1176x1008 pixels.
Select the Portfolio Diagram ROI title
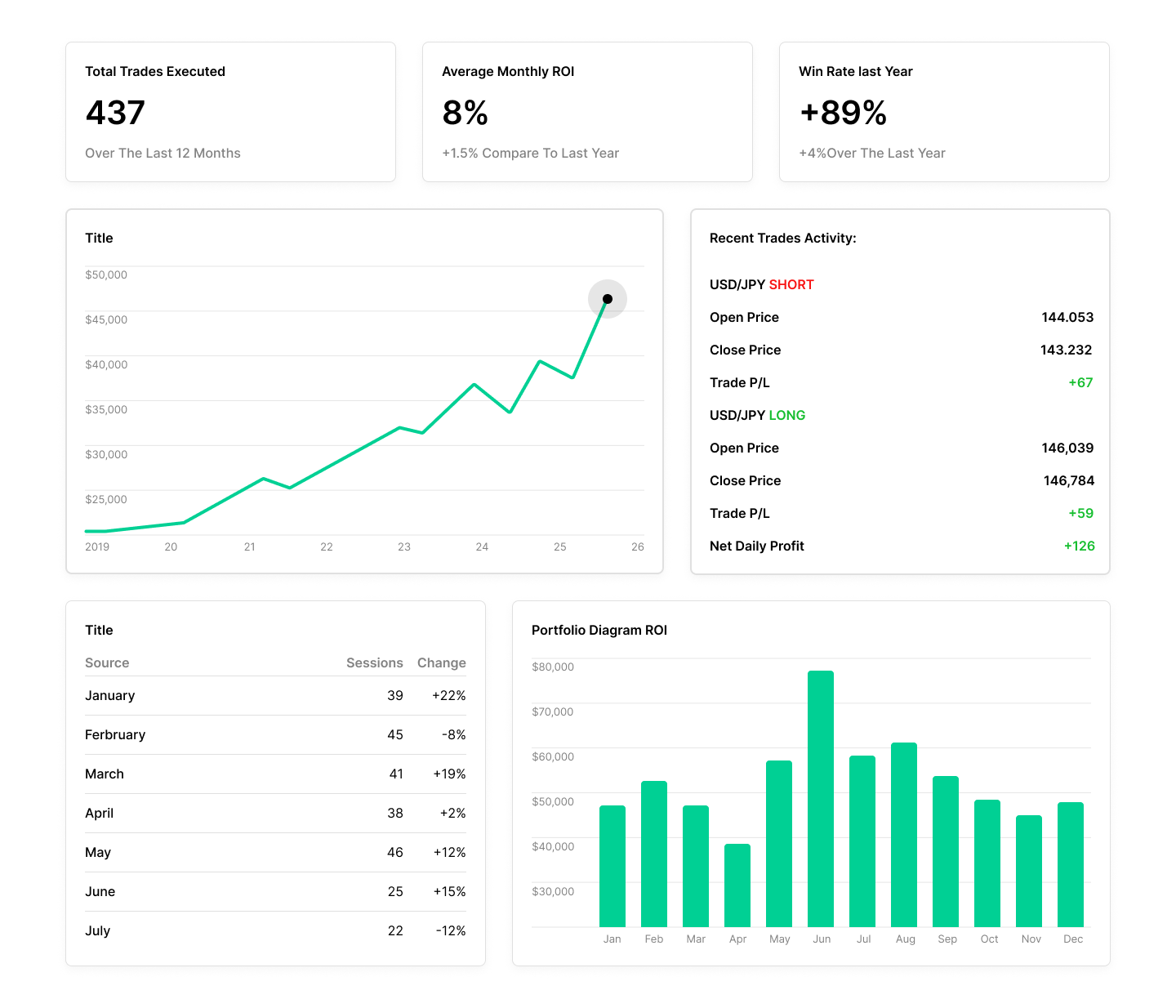(599, 630)
